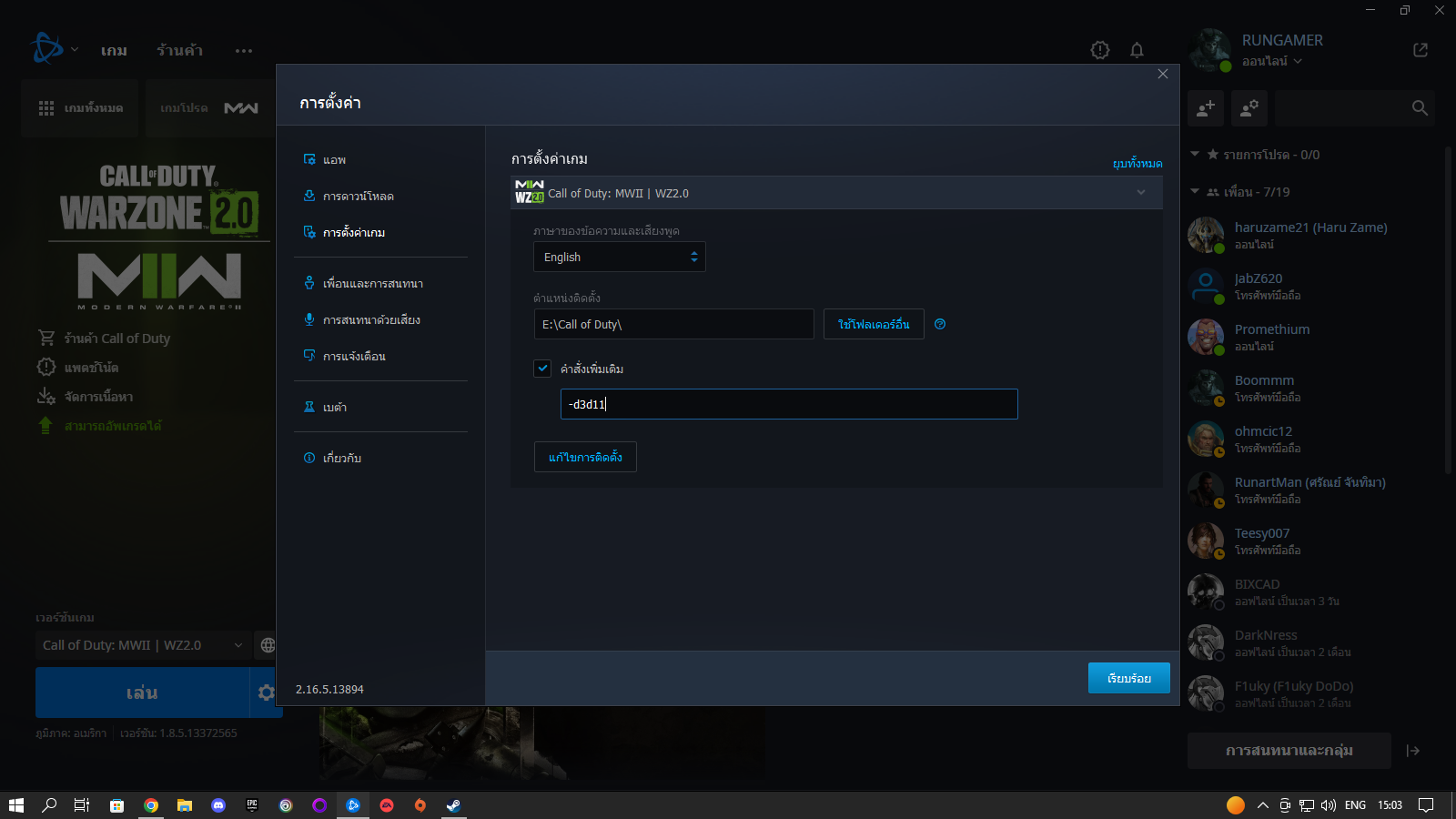This screenshot has width=1456, height=819.
Task: Click the เรียบร้อย button
Action: 1129,678
